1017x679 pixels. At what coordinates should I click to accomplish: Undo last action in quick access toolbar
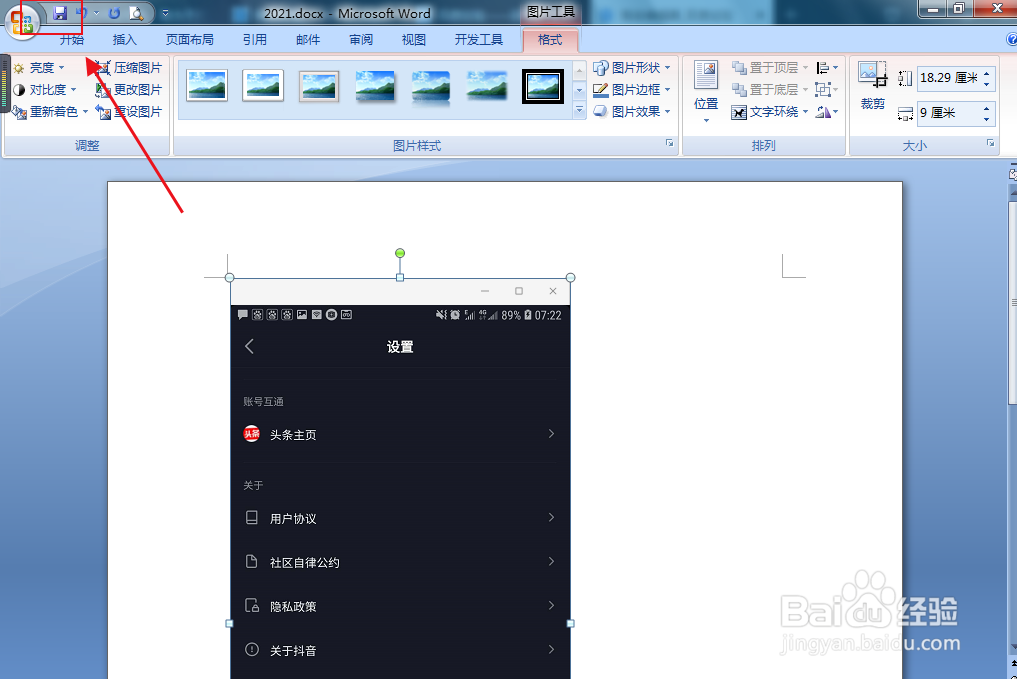pyautogui.click(x=81, y=13)
